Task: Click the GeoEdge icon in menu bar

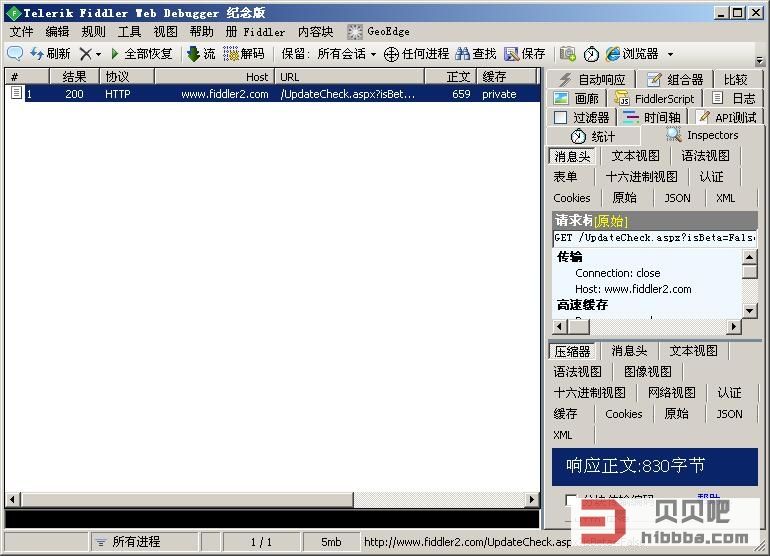Action: pos(355,32)
